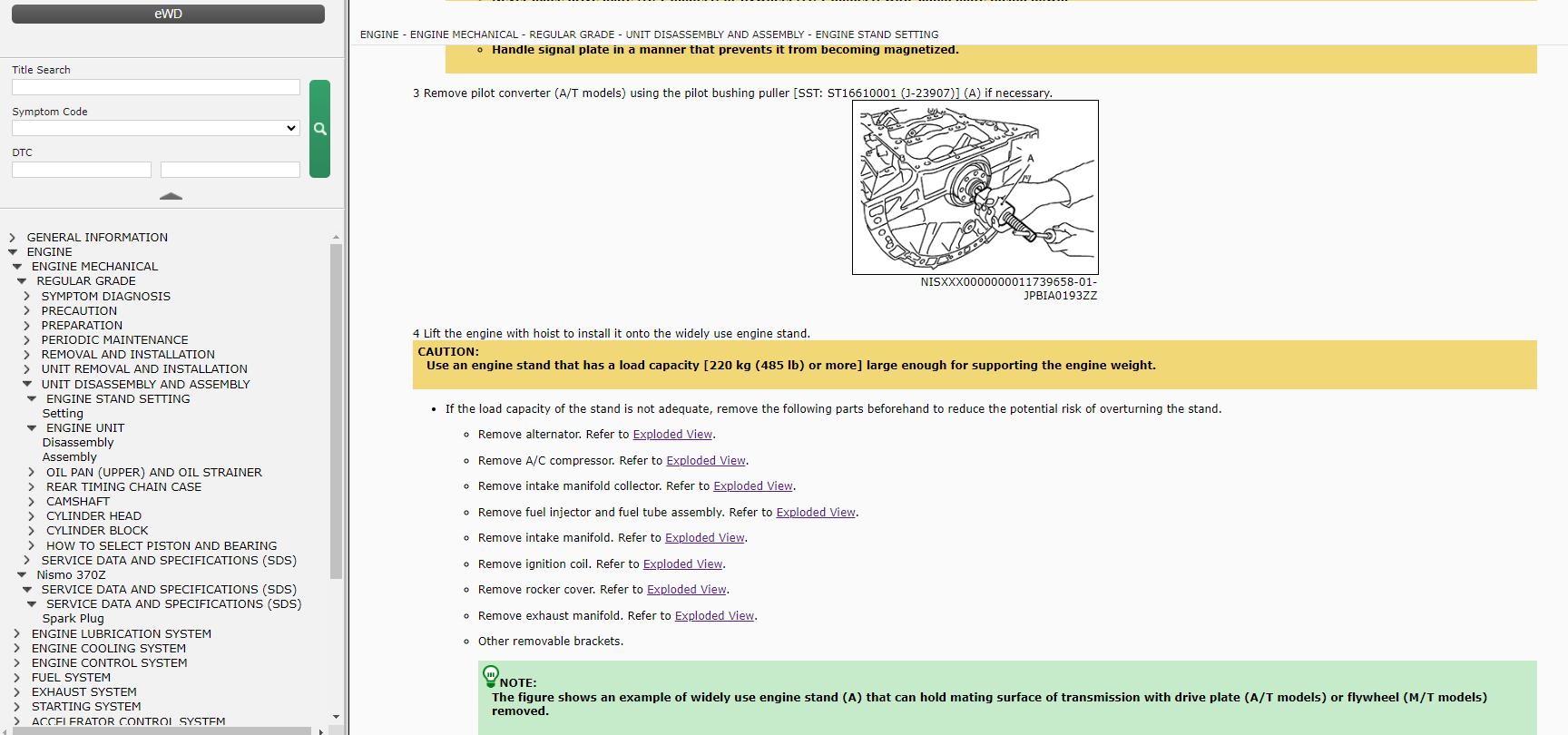
Task: Open the eWD button
Action: [168, 14]
